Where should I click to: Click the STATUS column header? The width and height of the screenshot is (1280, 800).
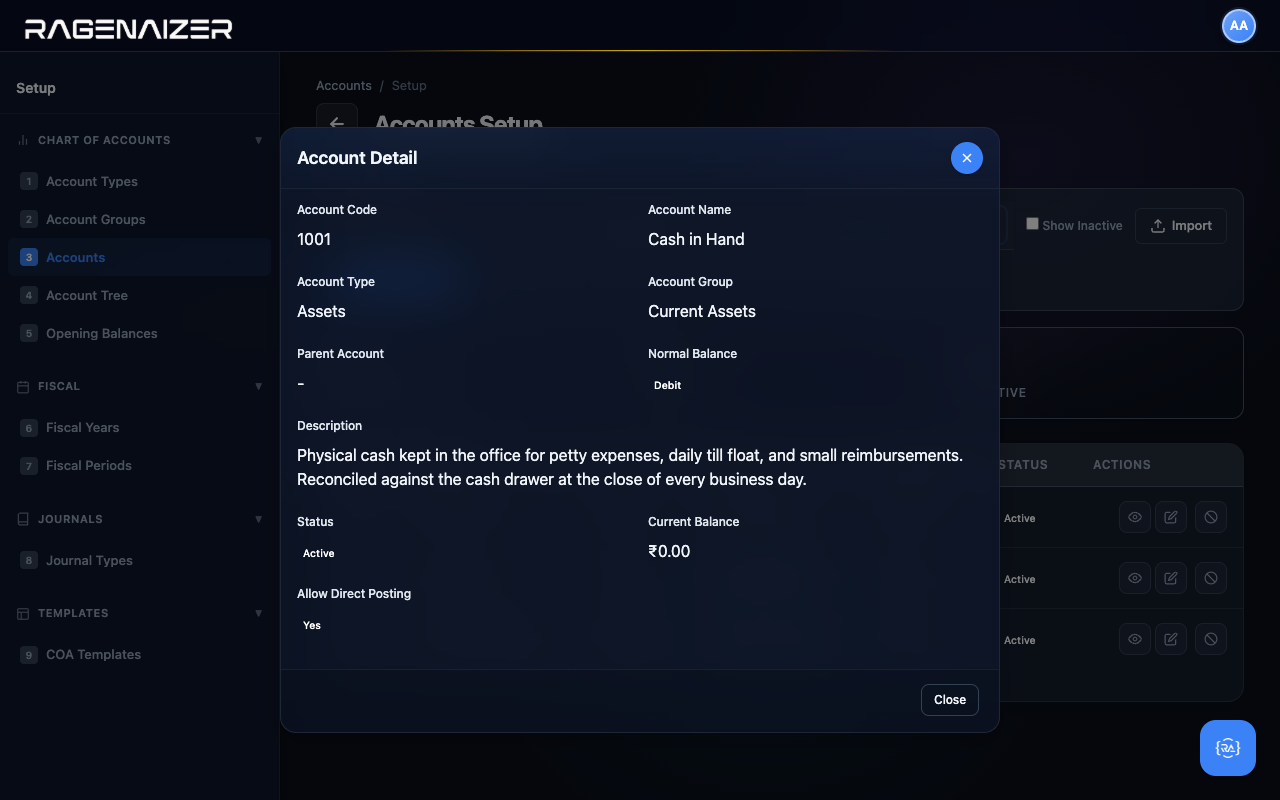[1023, 465]
